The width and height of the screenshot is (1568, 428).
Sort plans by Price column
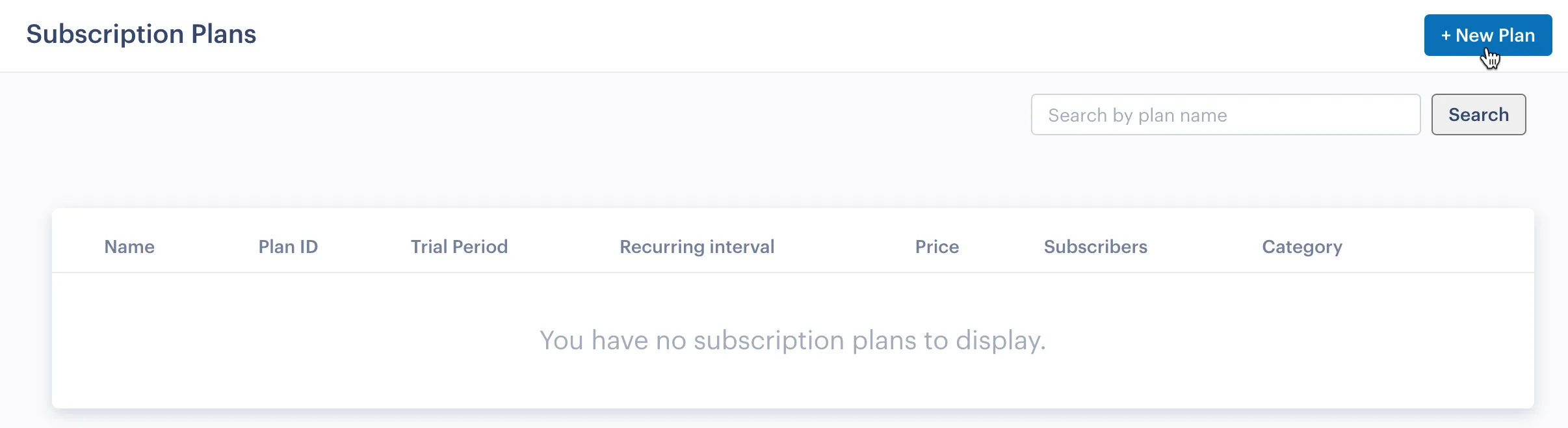[x=936, y=247]
